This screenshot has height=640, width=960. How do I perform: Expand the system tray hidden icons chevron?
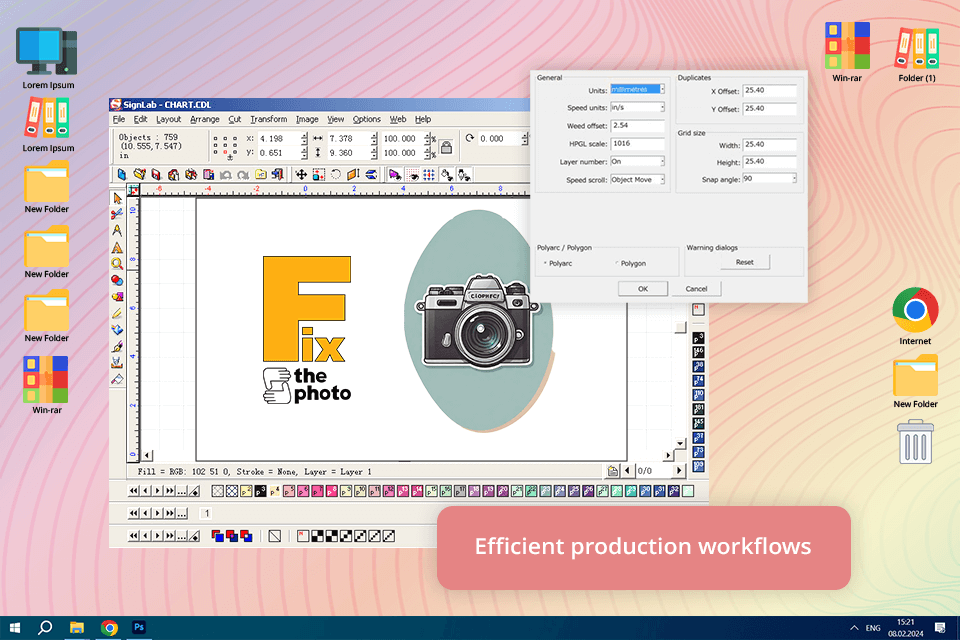coord(854,628)
